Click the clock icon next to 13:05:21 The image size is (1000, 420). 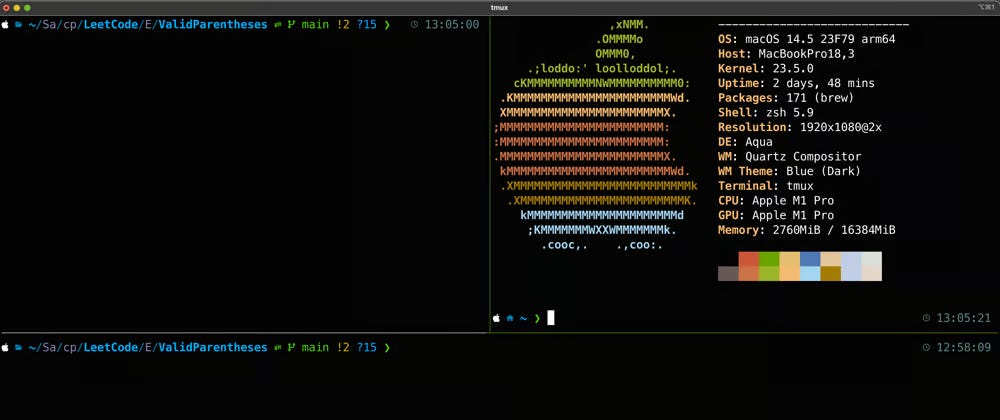pyautogui.click(x=926, y=318)
